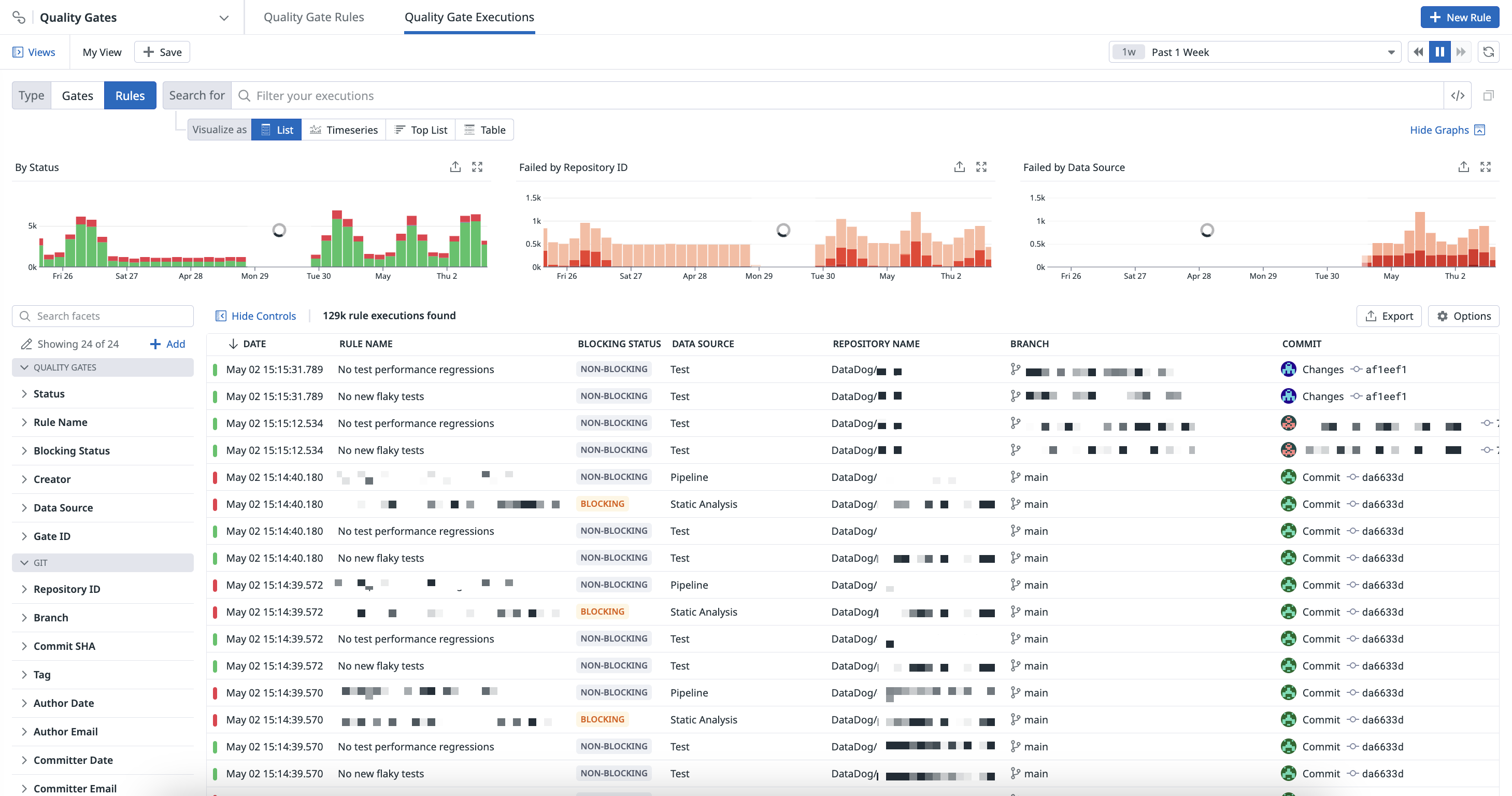The image size is (1512, 796).
Task: Switch Type toggle to Gates
Action: click(78, 96)
